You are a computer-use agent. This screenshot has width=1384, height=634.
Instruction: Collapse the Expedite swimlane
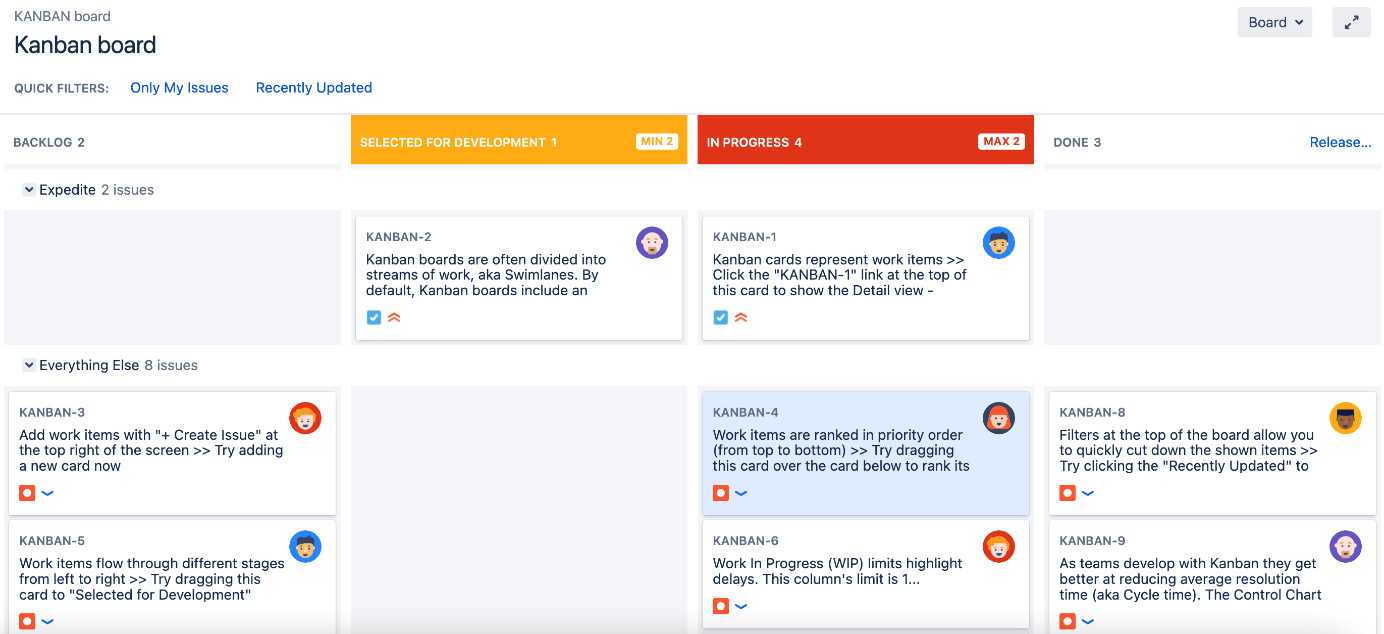29,190
